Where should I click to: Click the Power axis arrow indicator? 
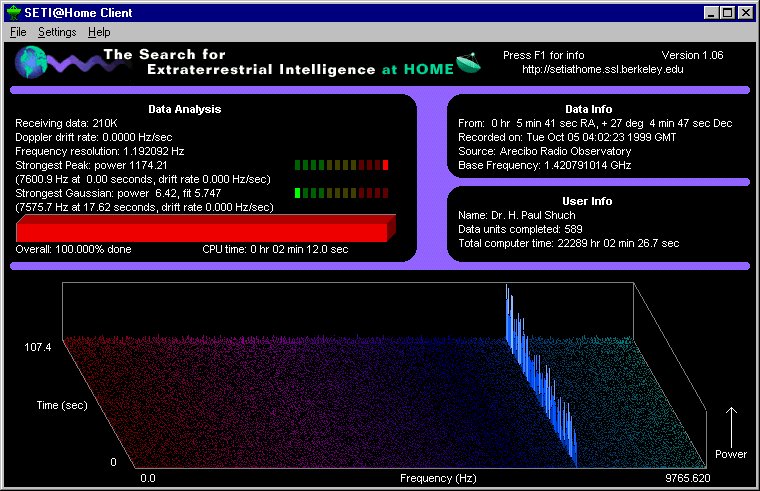(x=731, y=427)
